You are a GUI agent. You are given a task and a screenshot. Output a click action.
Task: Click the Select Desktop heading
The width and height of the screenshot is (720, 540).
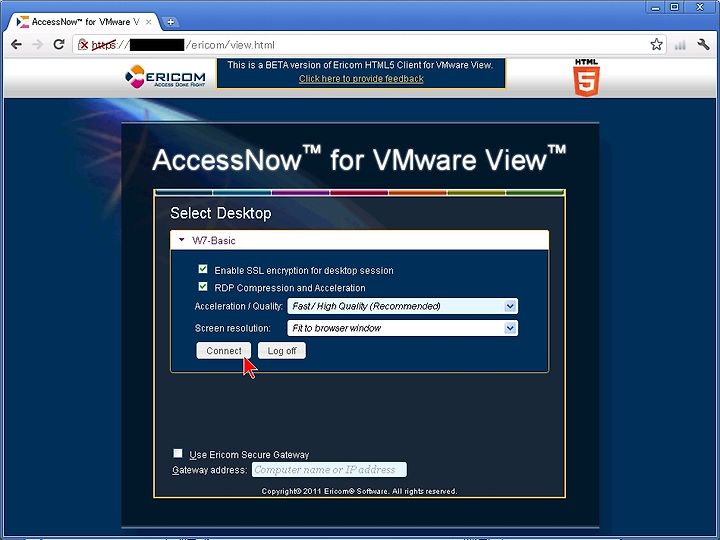click(220, 213)
